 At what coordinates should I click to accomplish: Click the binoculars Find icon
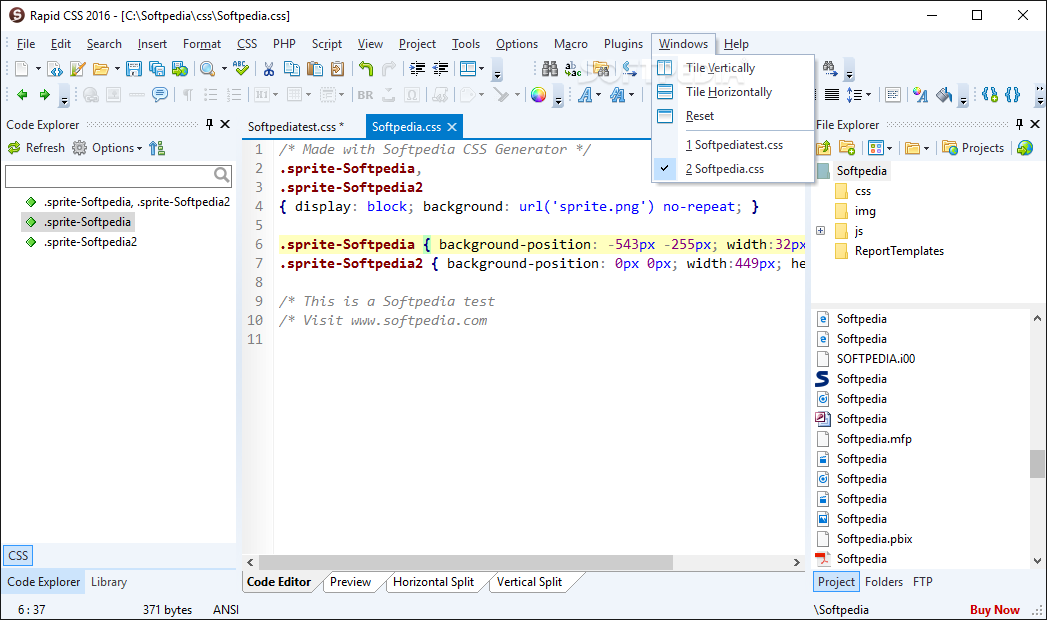tap(550, 69)
